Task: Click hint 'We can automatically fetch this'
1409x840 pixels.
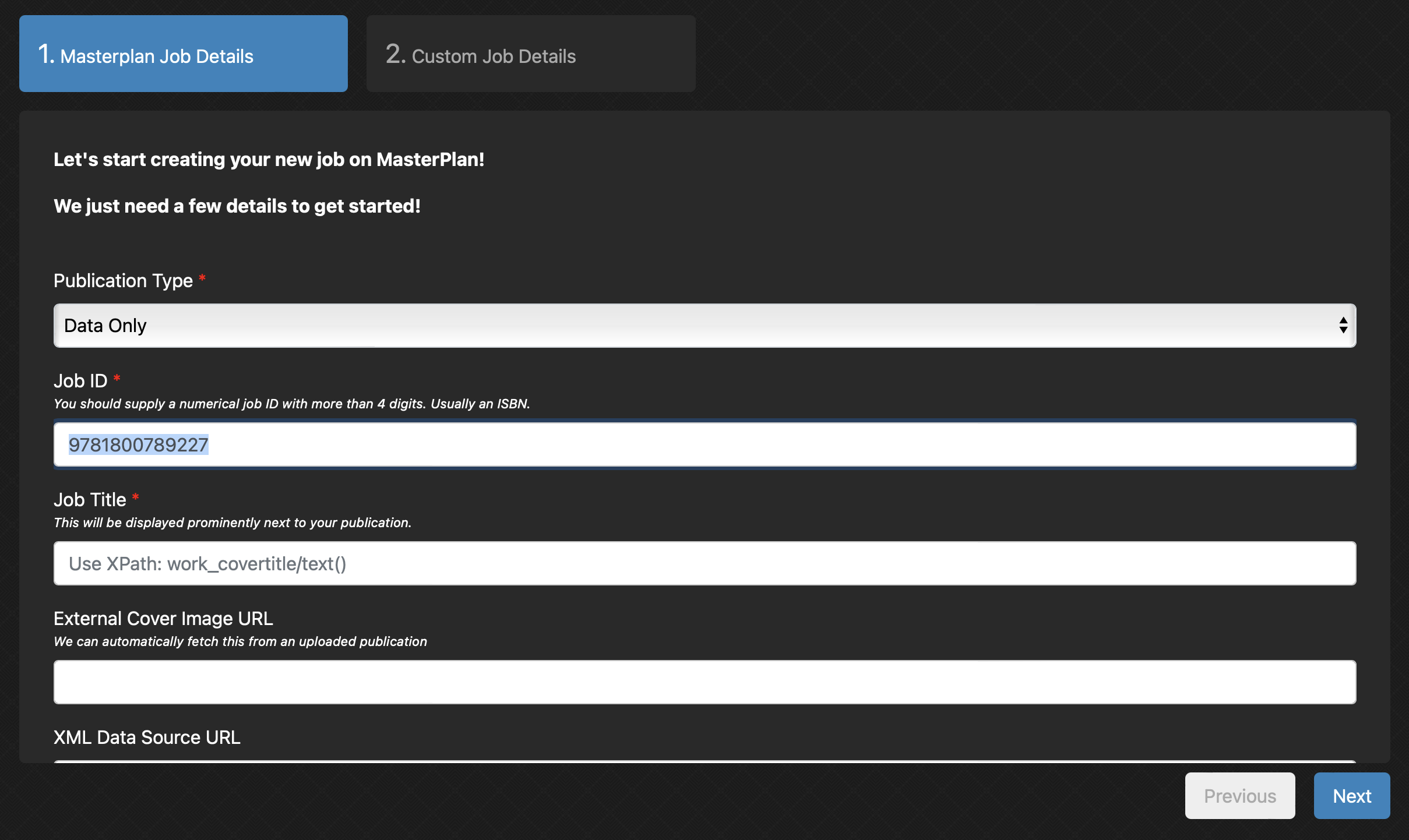Action: click(x=240, y=642)
